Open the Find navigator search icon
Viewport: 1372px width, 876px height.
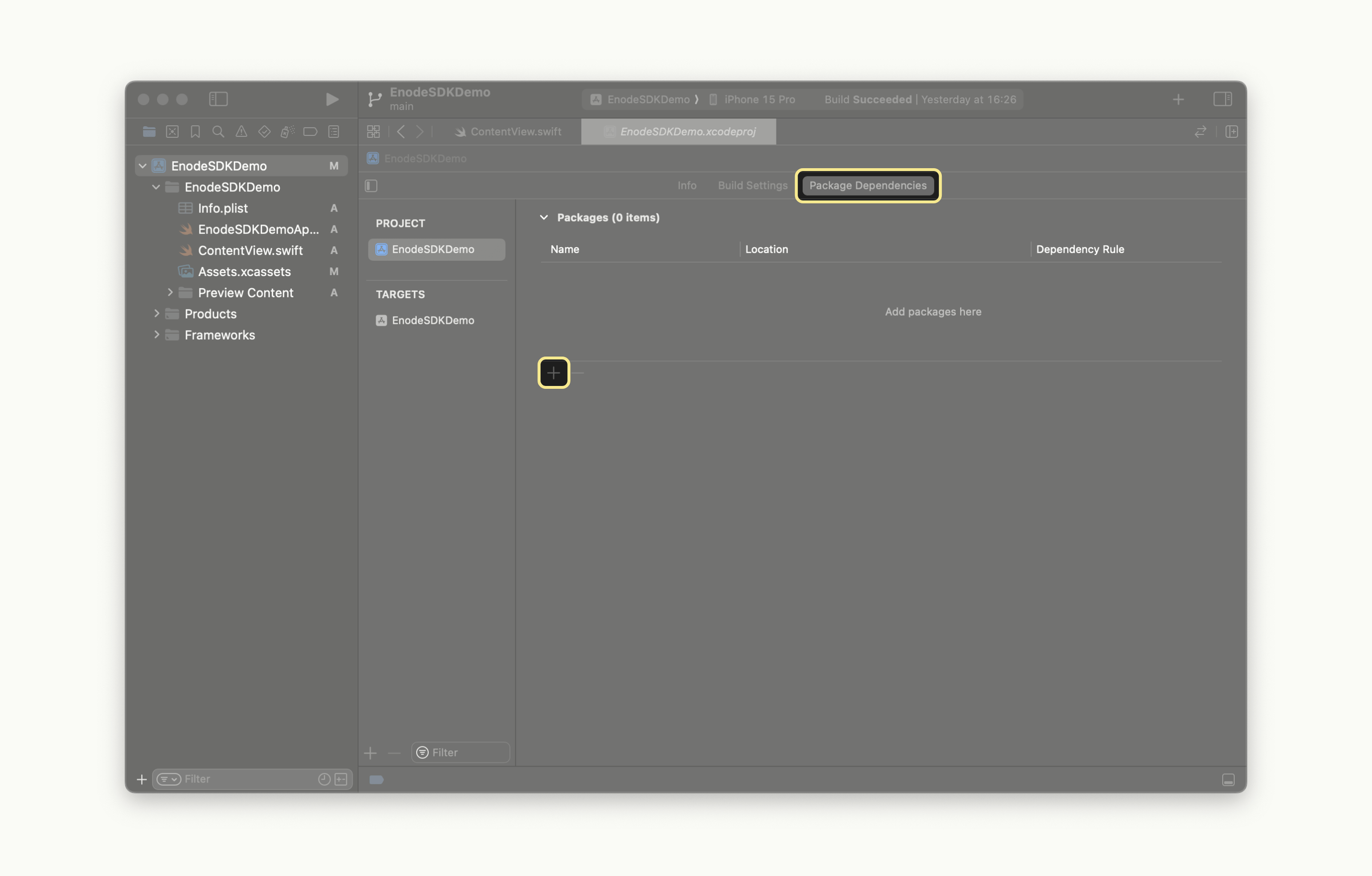tap(218, 132)
